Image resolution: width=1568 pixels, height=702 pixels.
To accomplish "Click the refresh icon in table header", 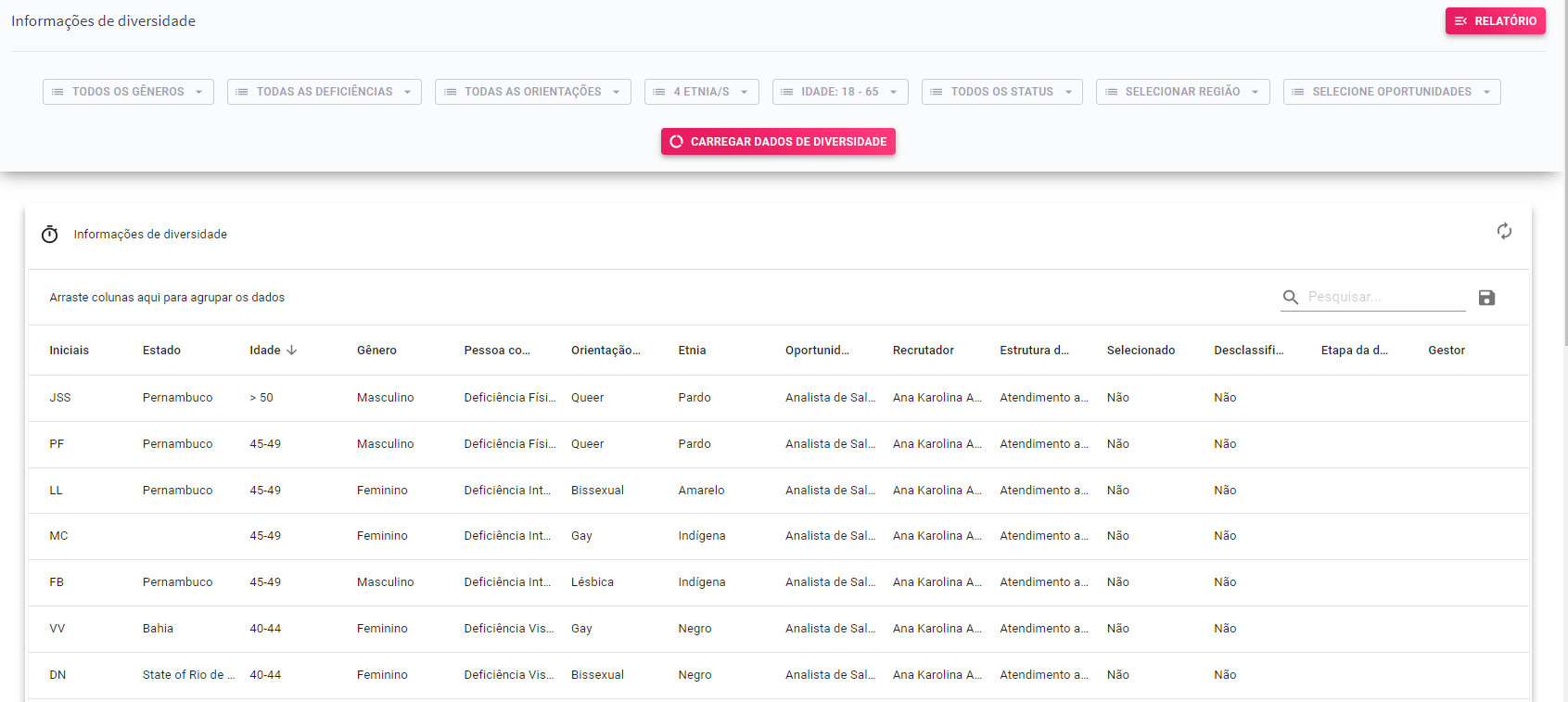I will (x=1504, y=231).
